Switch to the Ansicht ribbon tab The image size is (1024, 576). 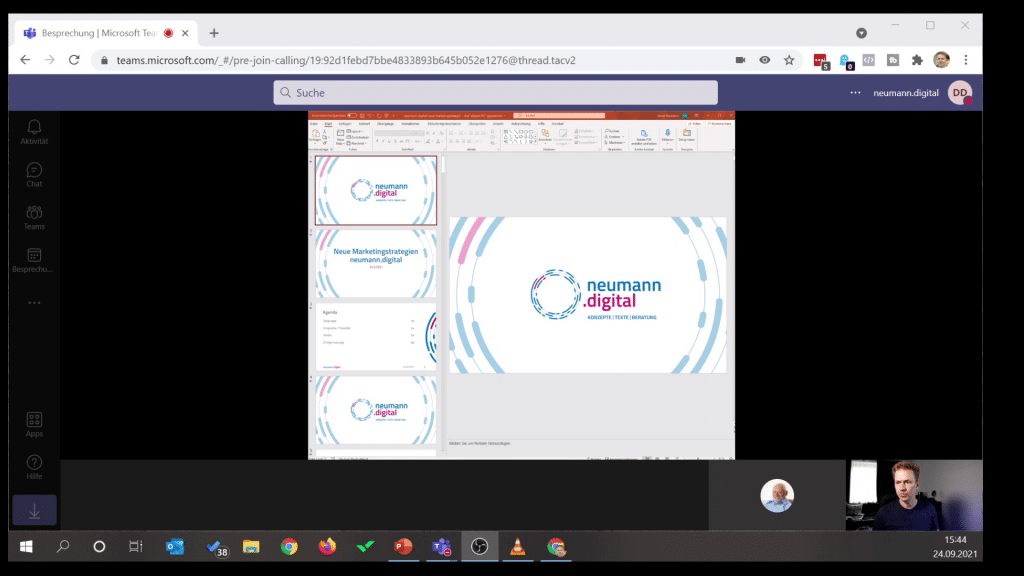498,123
